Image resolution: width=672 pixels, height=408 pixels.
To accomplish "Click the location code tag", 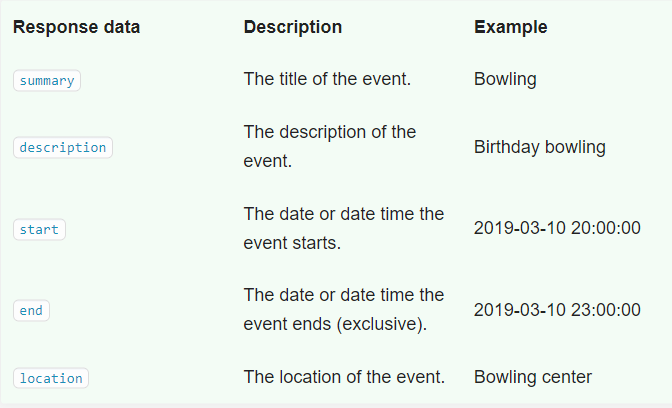I will pyautogui.click(x=51, y=378).
